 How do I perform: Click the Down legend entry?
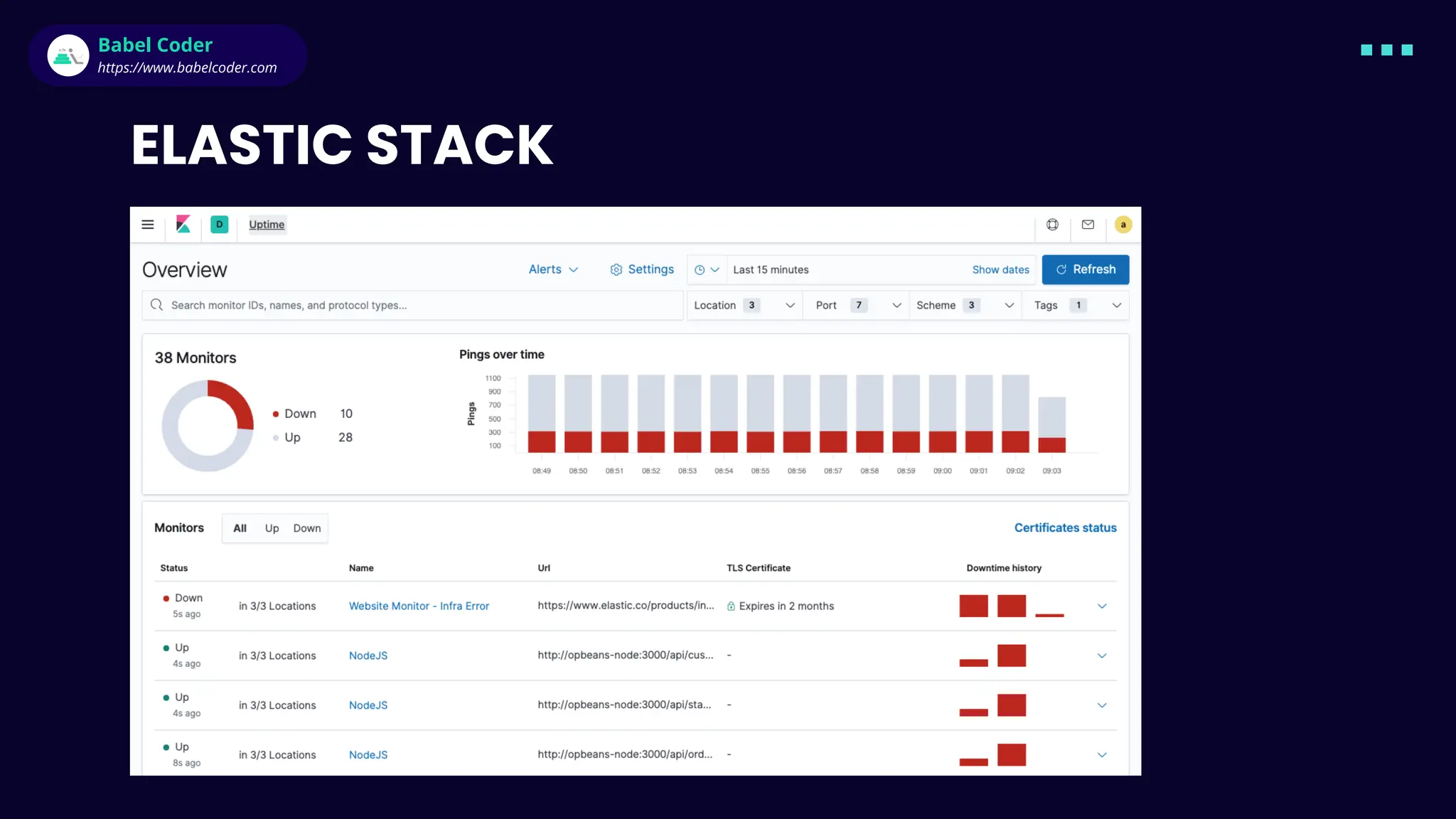point(312,414)
